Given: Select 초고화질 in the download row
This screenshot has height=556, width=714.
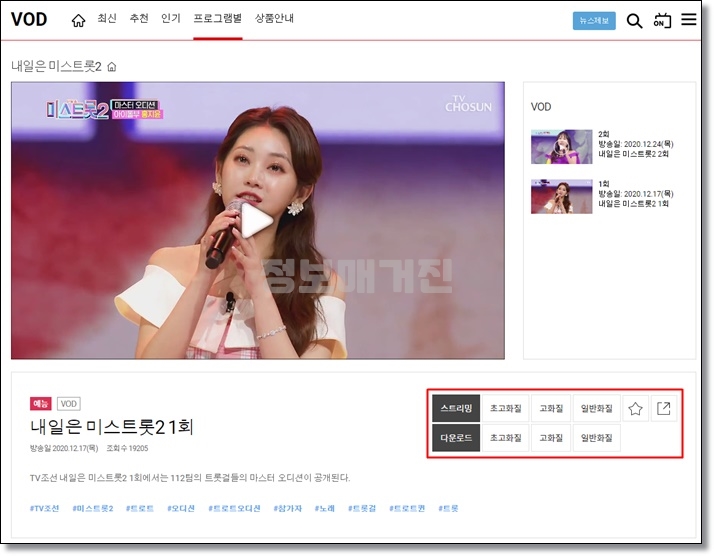Looking at the screenshot, I should pos(505,438).
